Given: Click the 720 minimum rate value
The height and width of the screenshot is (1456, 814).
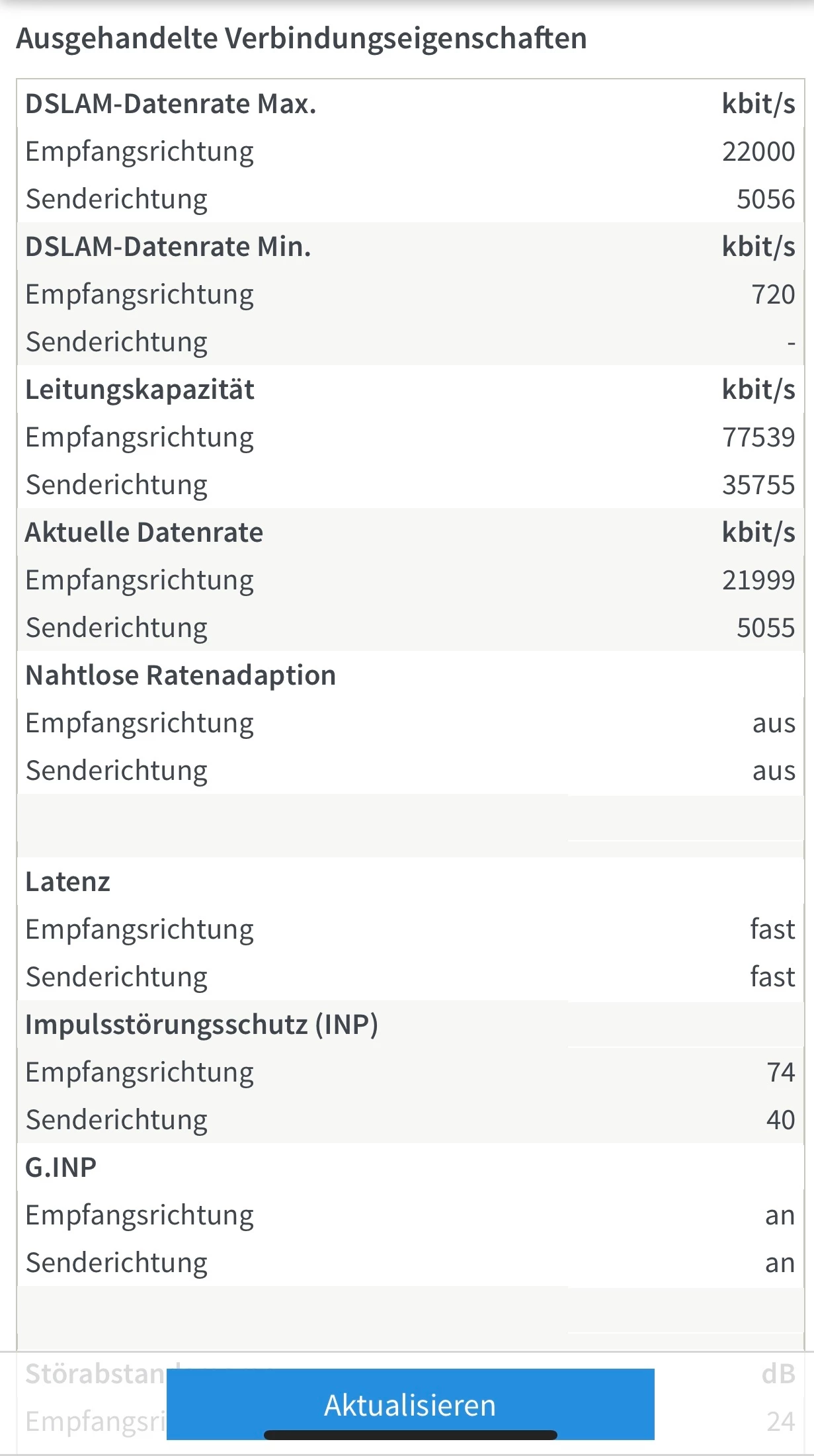Looking at the screenshot, I should pyautogui.click(x=772, y=294).
